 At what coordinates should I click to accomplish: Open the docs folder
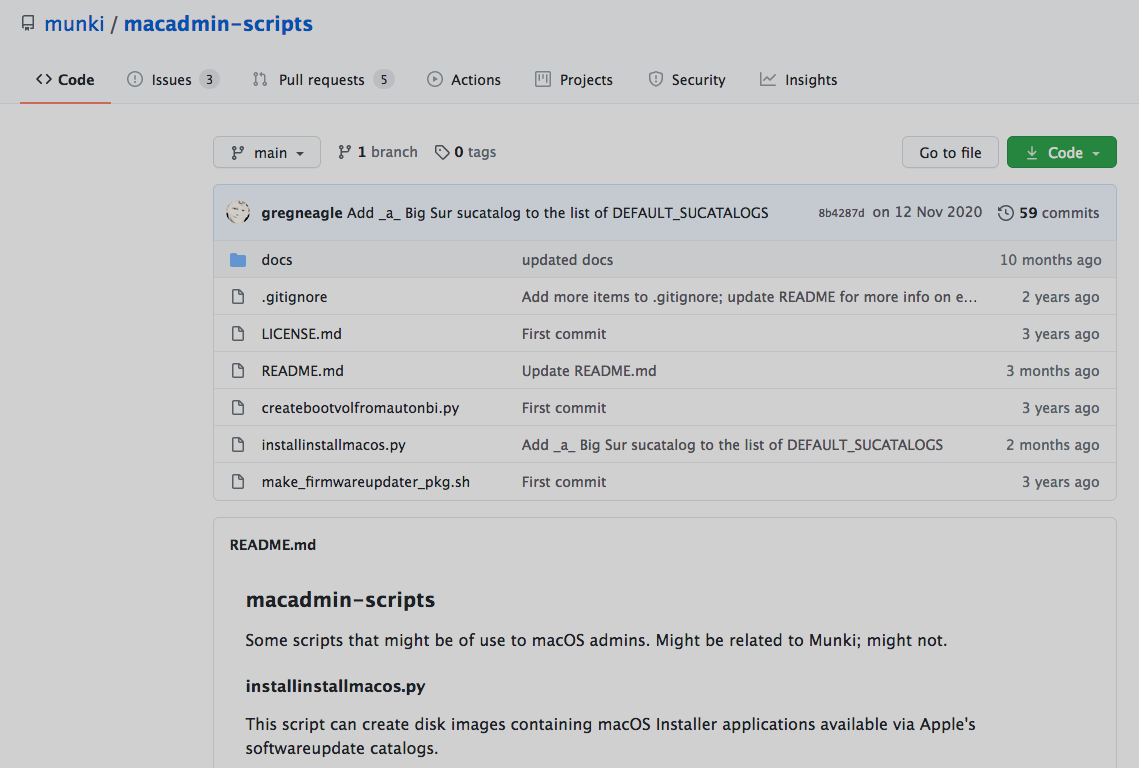click(x=277, y=259)
